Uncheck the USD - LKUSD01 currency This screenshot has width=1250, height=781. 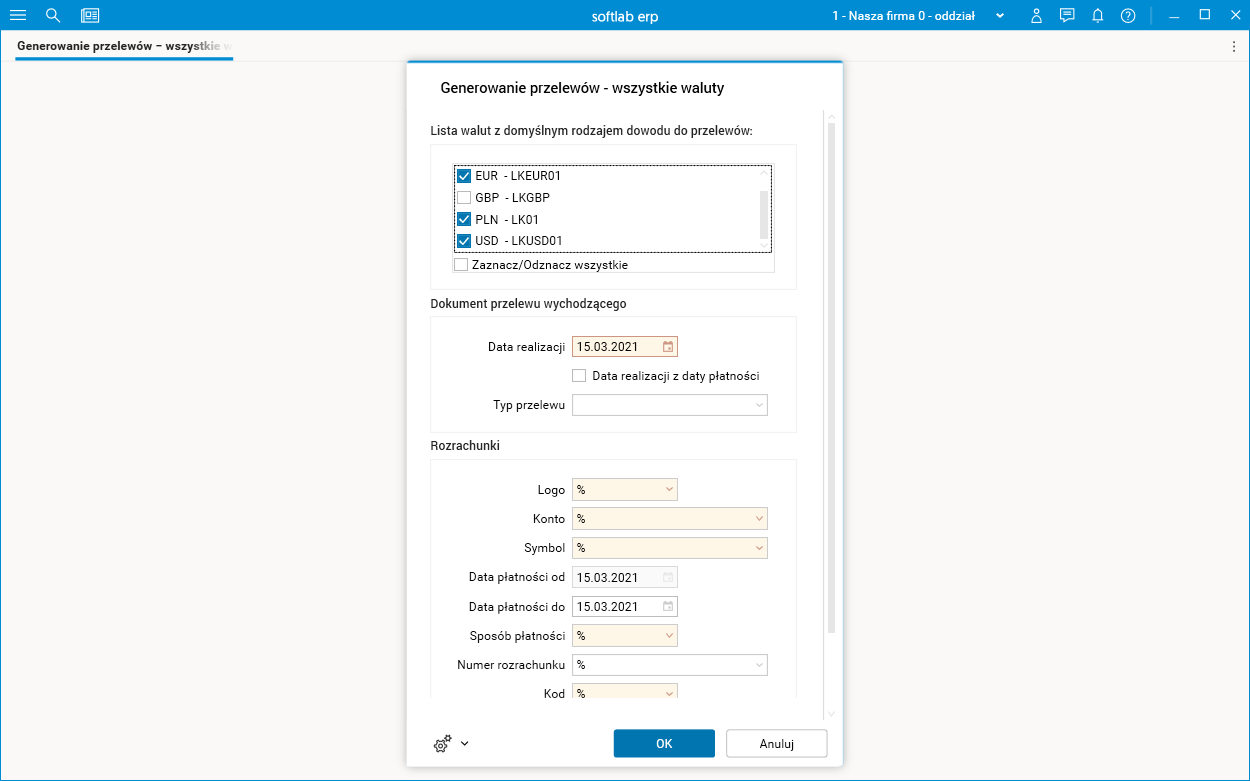[464, 241]
